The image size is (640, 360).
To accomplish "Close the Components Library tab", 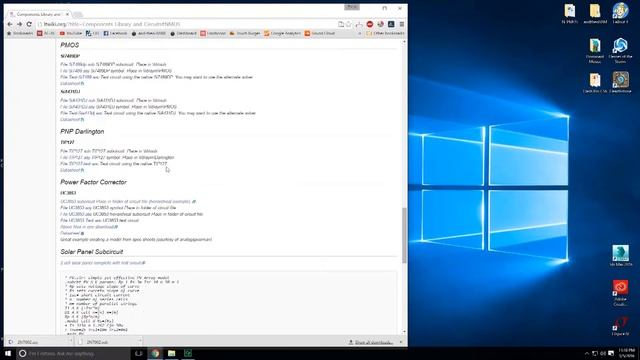I will (x=67, y=14).
